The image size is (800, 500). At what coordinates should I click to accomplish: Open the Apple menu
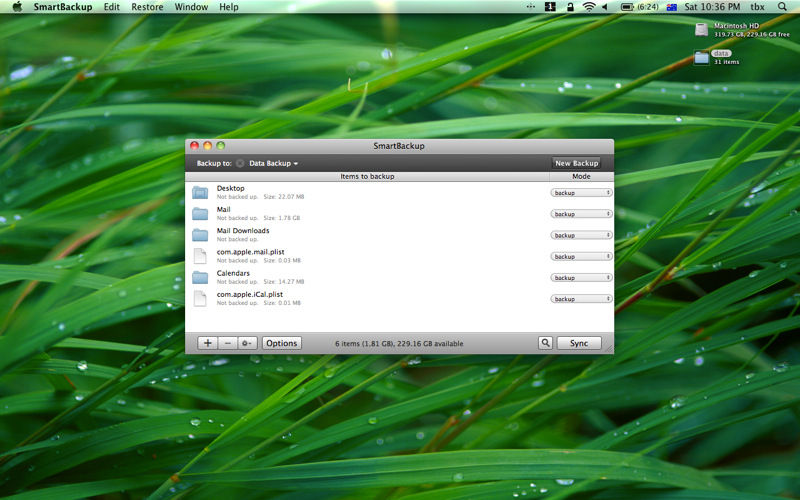click(17, 7)
